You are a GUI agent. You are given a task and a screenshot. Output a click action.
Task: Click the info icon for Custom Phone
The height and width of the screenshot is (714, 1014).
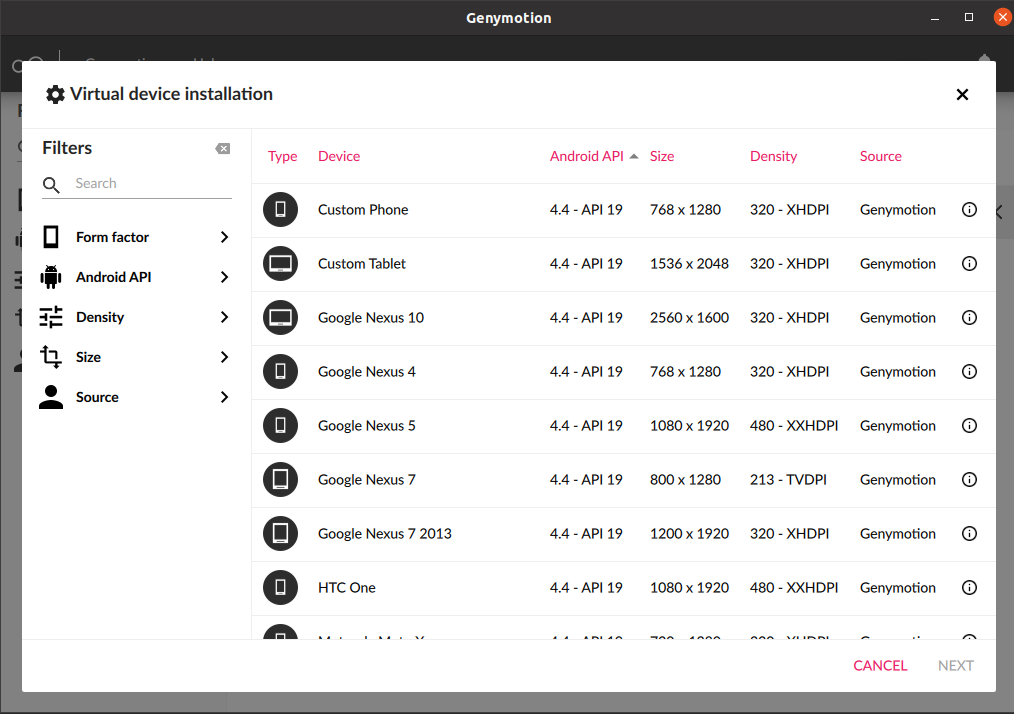tap(968, 210)
